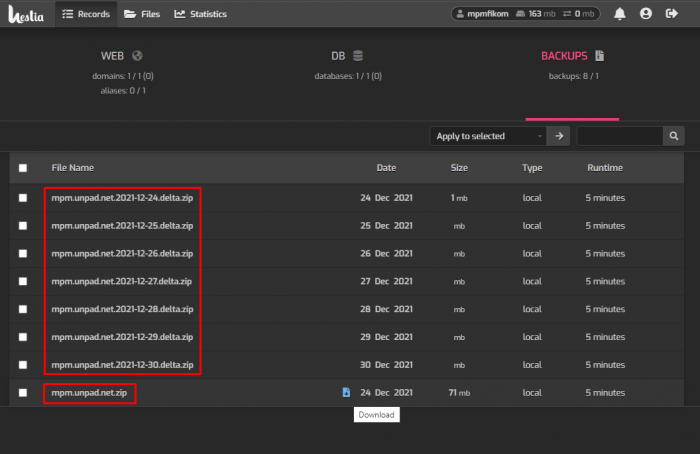This screenshot has width=700, height=454.
Task: Click the arrow button to apply action
Action: 559,136
